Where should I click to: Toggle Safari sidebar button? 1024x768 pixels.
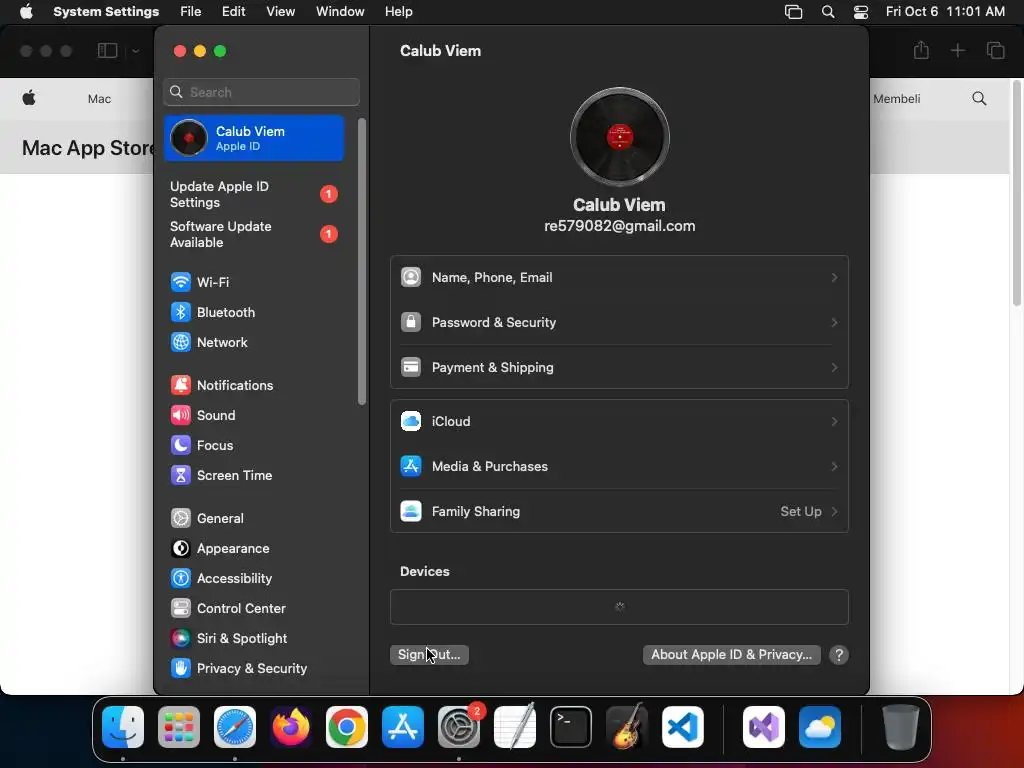click(x=107, y=50)
